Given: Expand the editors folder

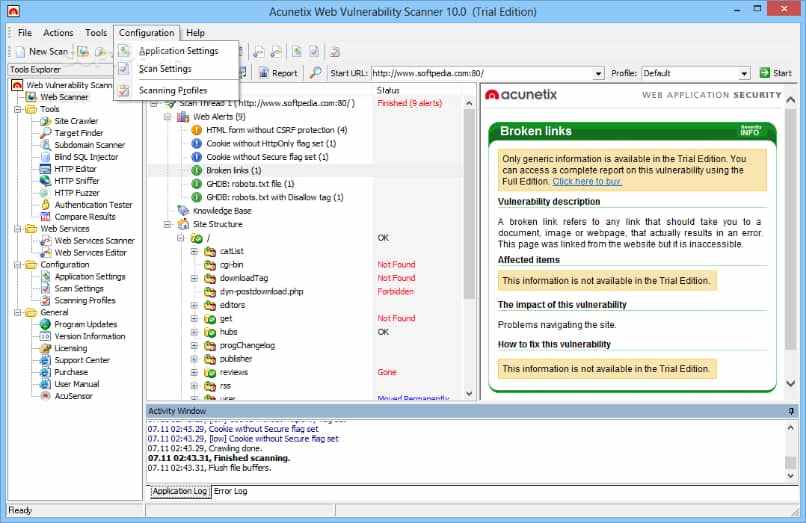Looking at the screenshot, I should [194, 305].
